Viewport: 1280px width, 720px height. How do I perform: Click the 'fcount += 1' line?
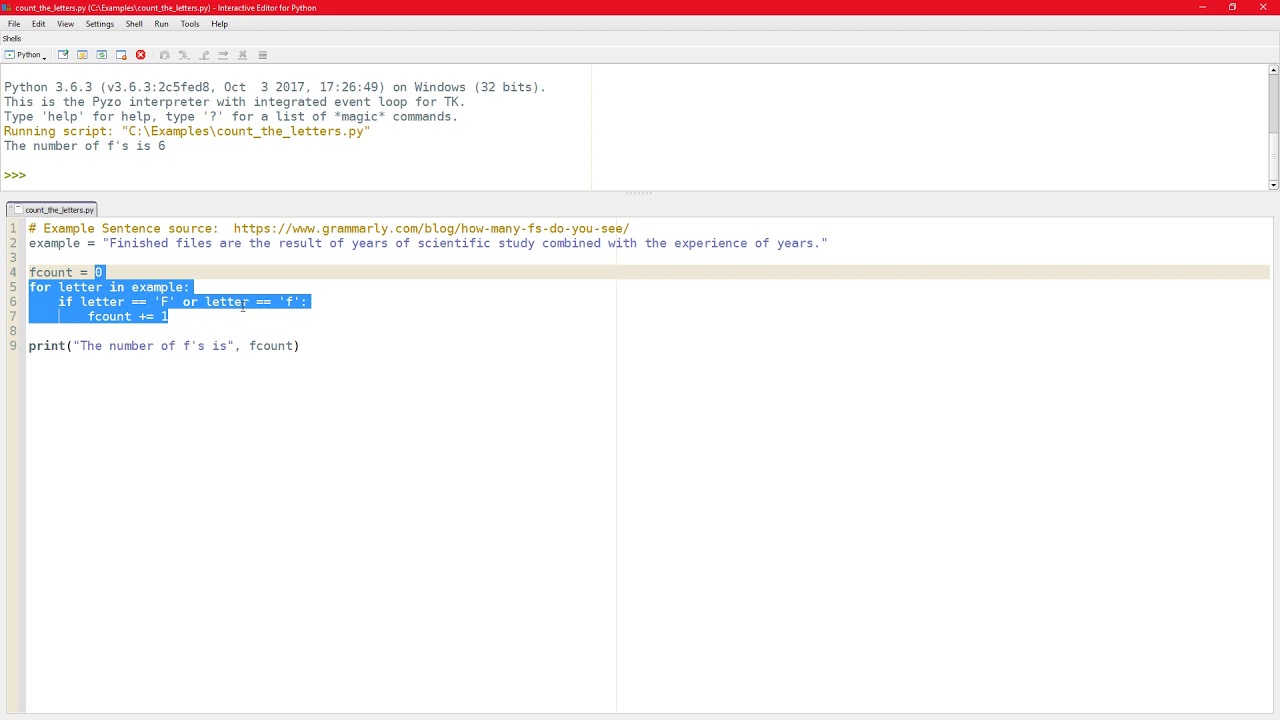point(128,317)
